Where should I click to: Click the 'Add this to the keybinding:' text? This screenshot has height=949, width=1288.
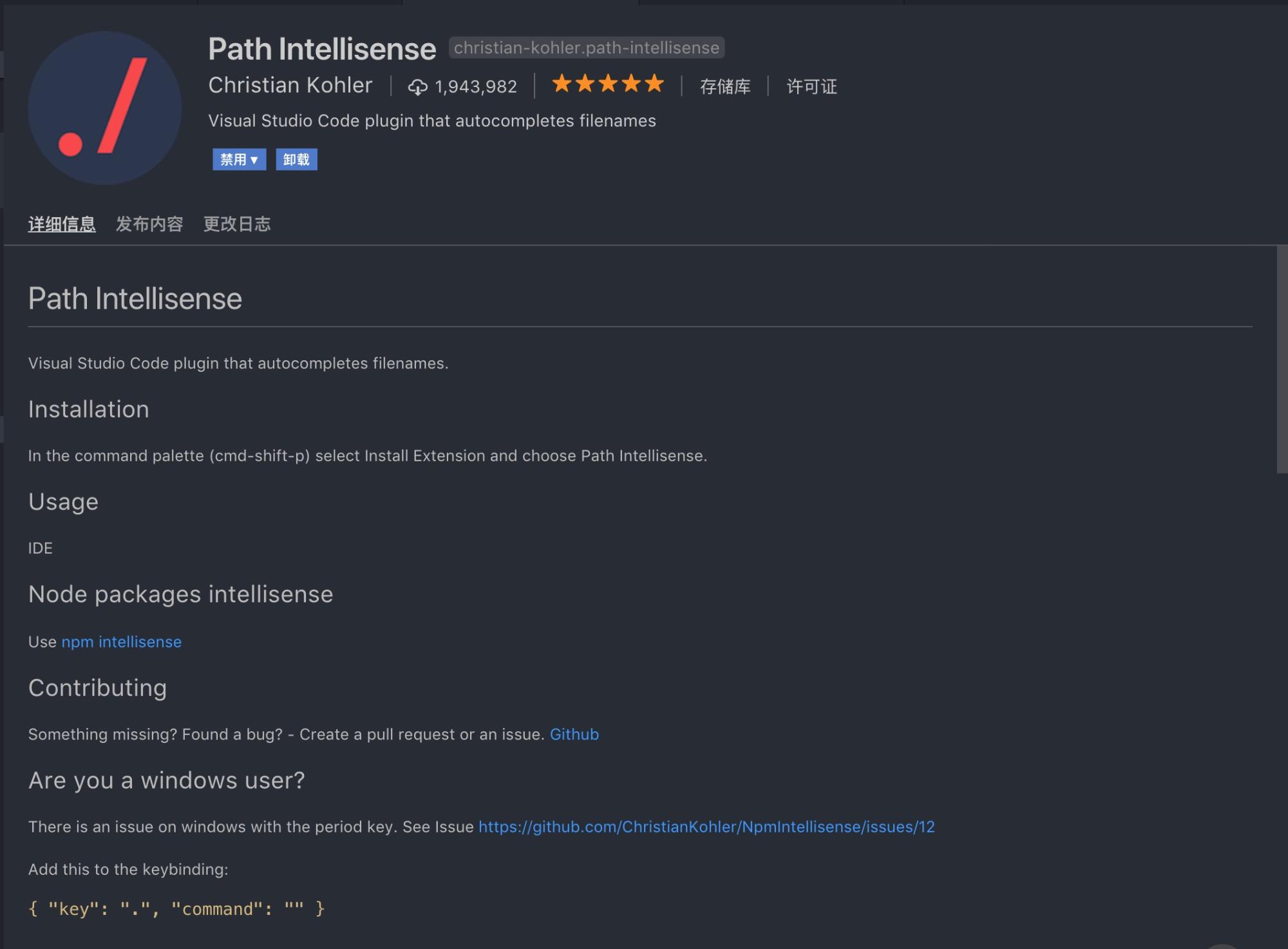(x=128, y=869)
